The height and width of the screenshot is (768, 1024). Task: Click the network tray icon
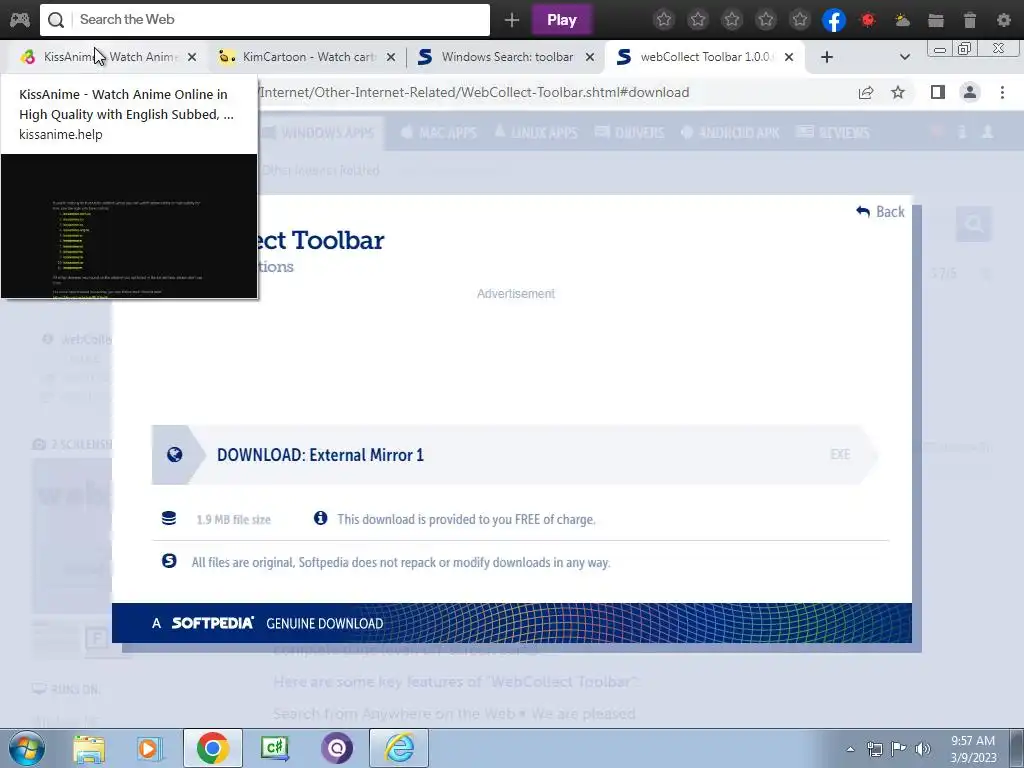pos(874,749)
